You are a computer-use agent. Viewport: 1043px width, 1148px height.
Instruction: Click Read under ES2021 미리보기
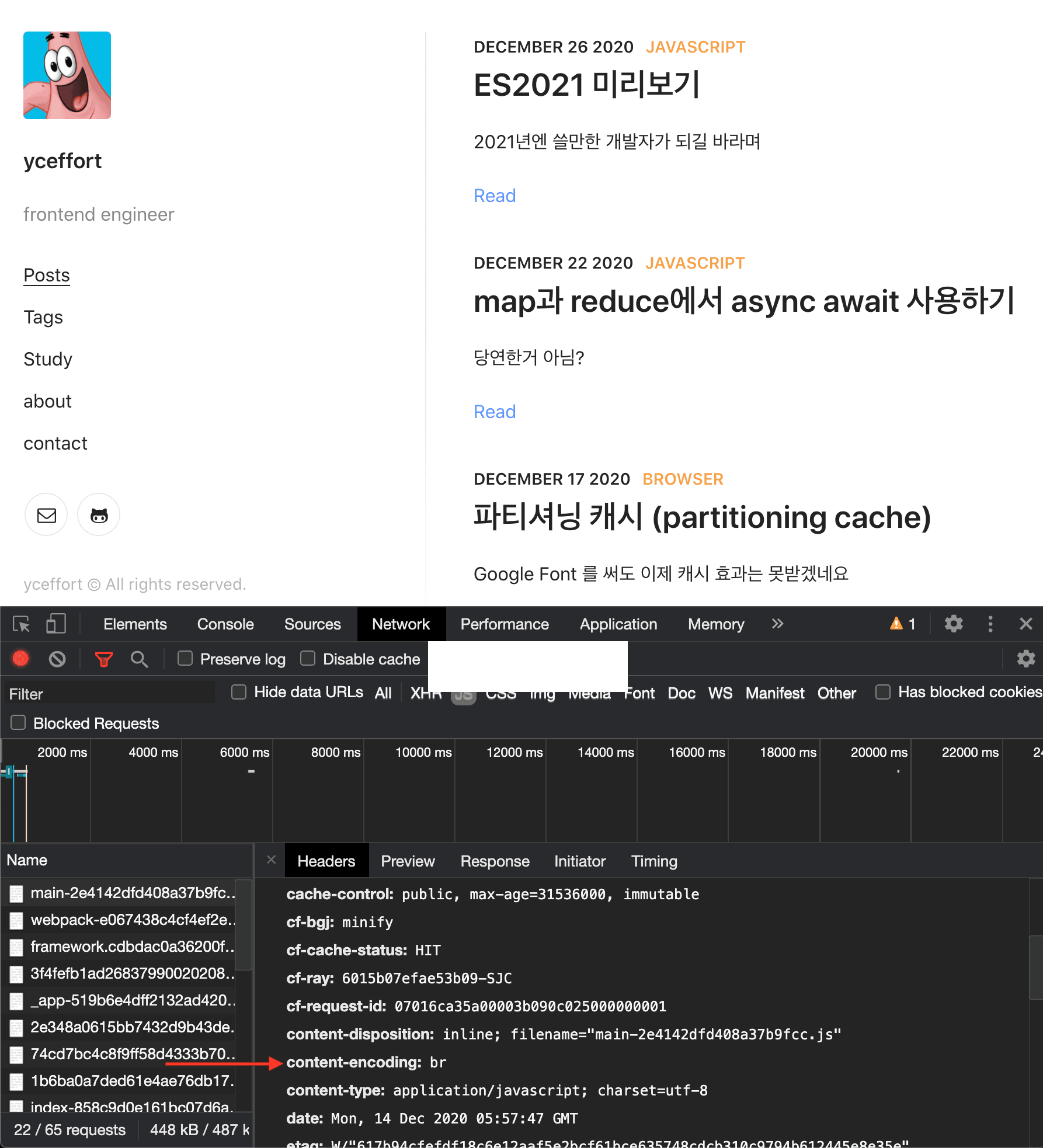[x=494, y=196]
